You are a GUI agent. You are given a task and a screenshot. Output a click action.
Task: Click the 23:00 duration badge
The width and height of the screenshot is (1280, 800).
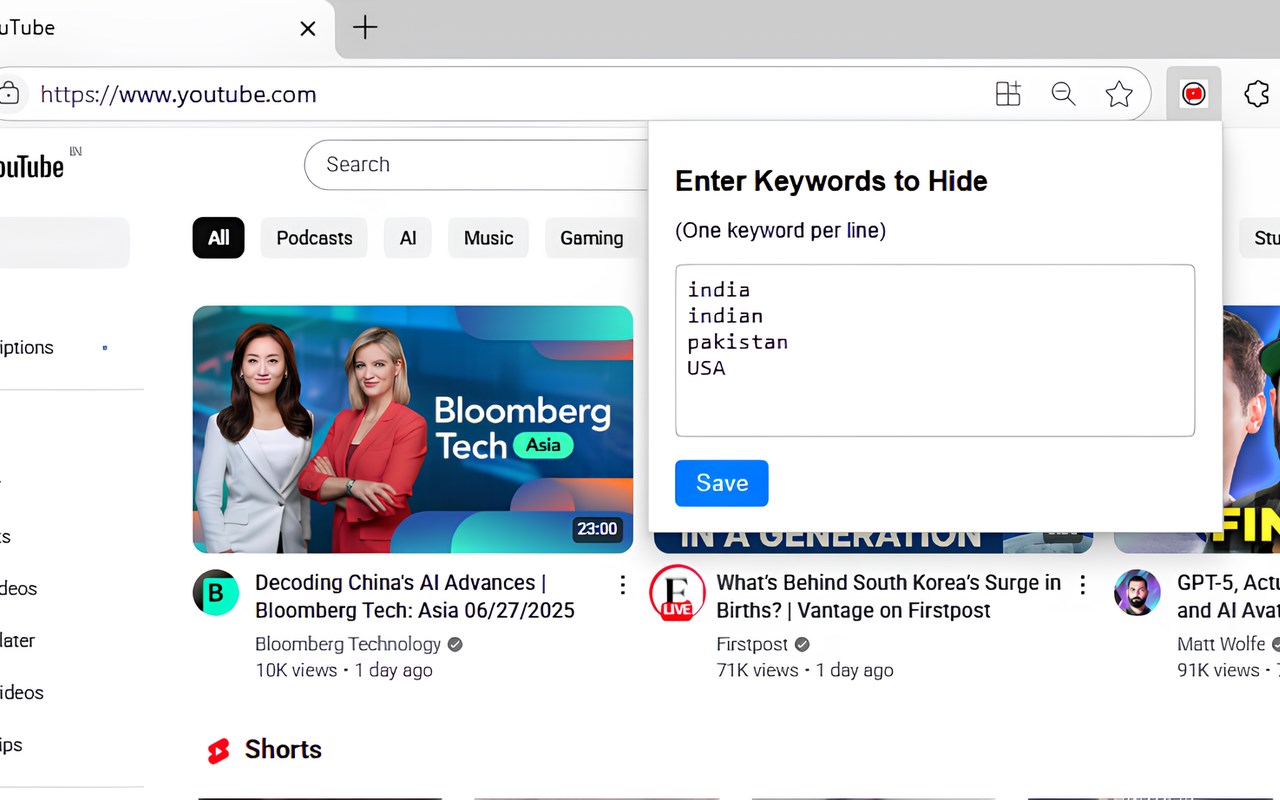597,529
